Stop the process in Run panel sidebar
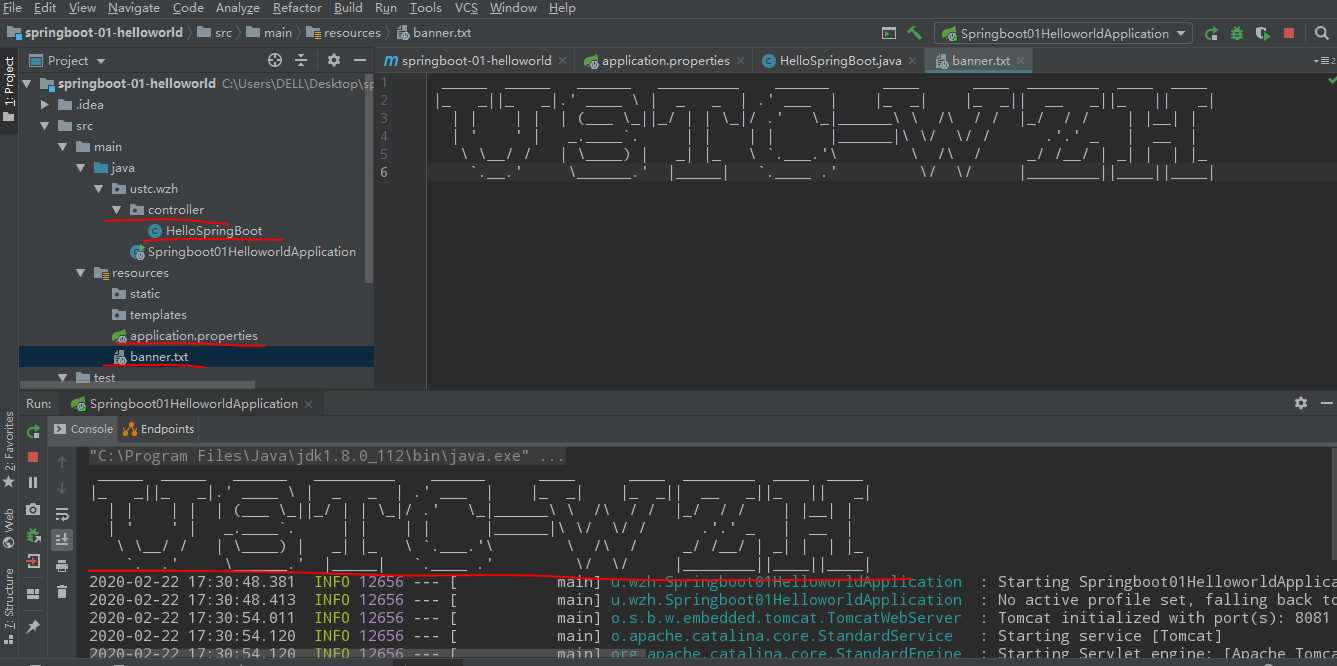The width and height of the screenshot is (1337, 666). (33, 457)
